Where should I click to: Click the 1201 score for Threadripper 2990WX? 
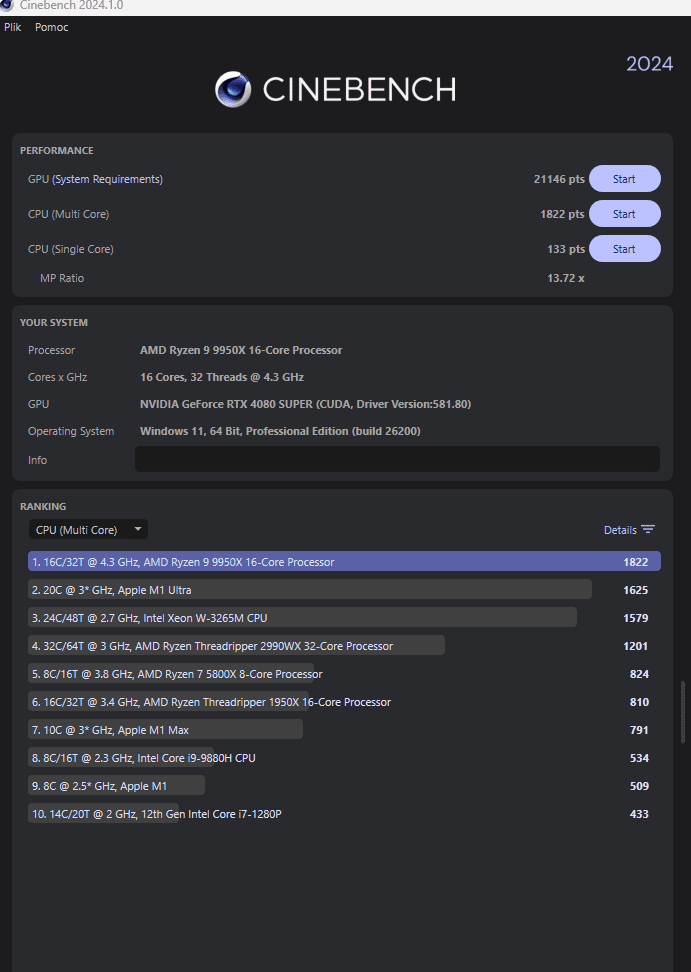click(636, 646)
